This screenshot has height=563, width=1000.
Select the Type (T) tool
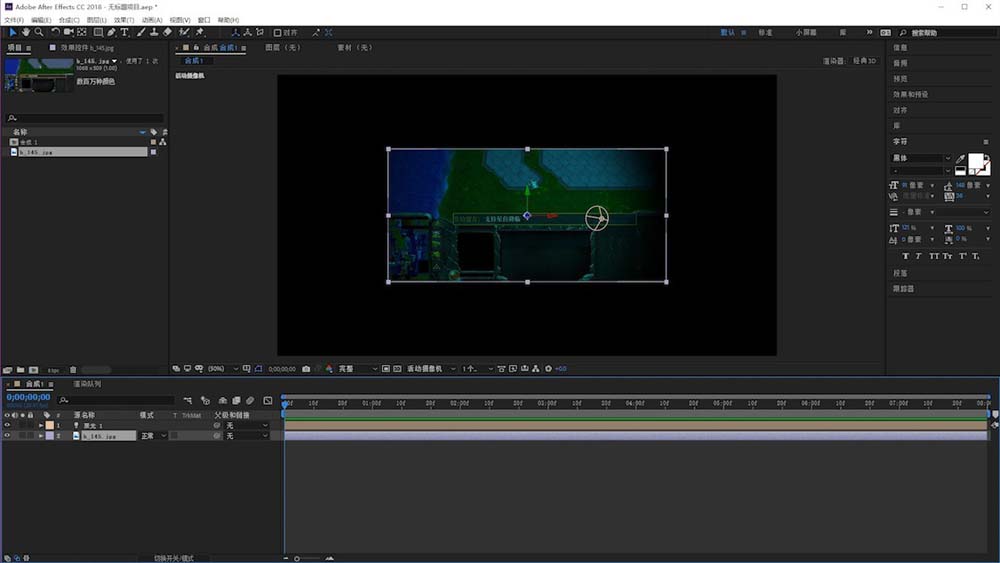tap(125, 32)
